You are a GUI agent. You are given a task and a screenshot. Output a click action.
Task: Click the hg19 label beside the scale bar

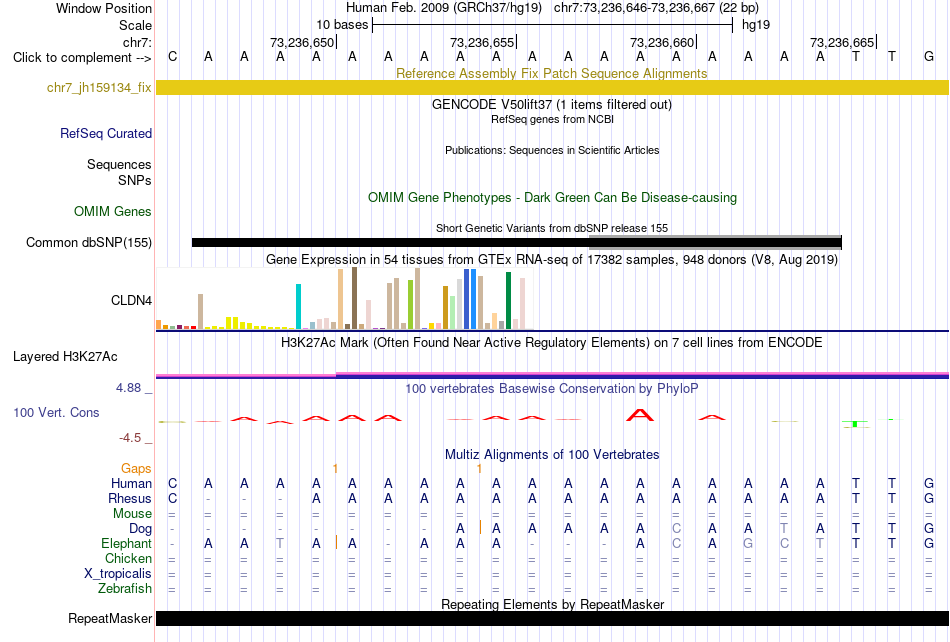tap(756, 25)
